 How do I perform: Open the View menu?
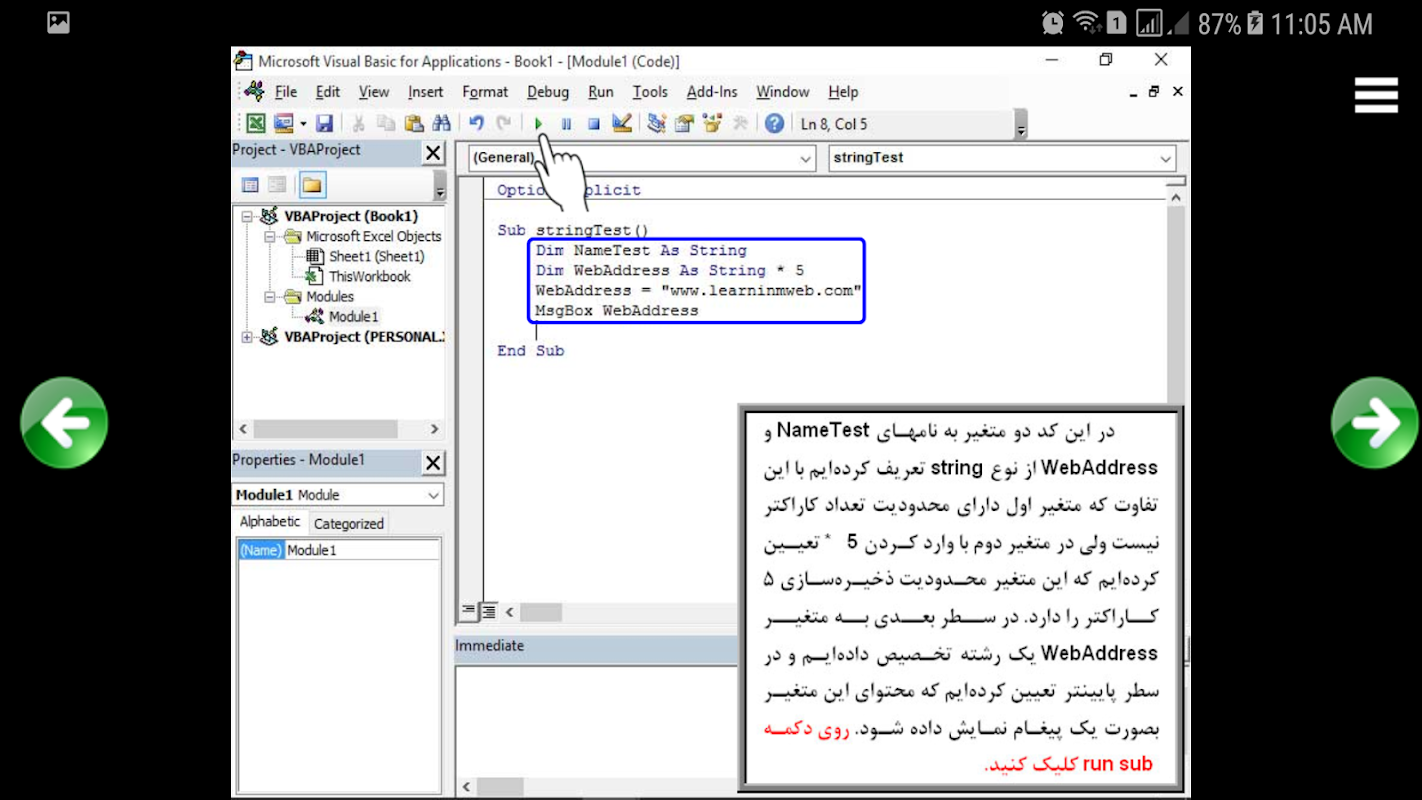point(374,92)
